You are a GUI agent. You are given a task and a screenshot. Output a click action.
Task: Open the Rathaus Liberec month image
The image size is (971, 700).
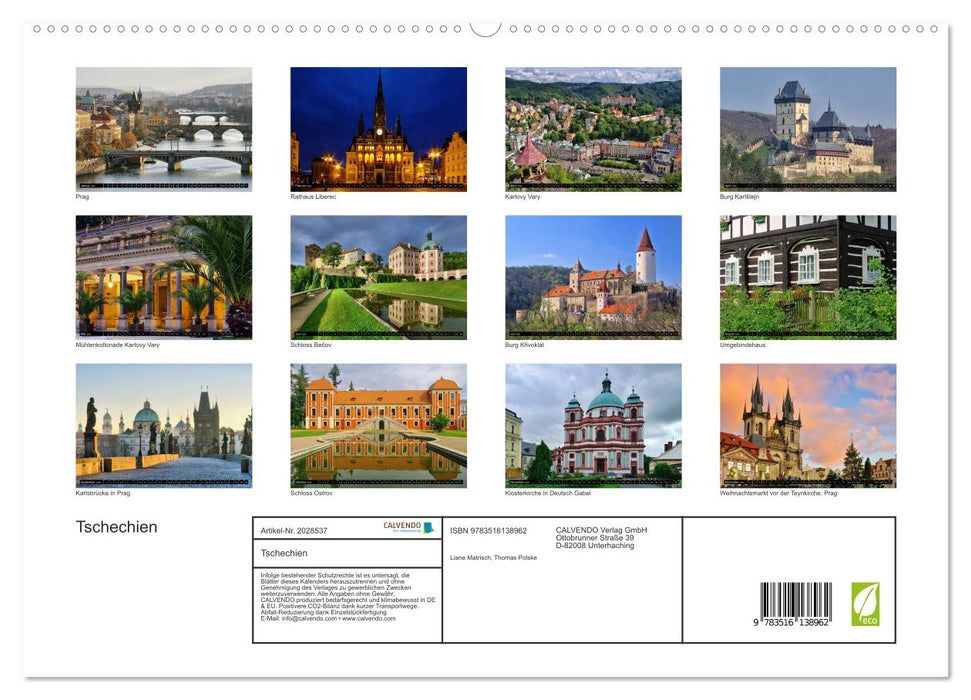pyautogui.click(x=379, y=128)
